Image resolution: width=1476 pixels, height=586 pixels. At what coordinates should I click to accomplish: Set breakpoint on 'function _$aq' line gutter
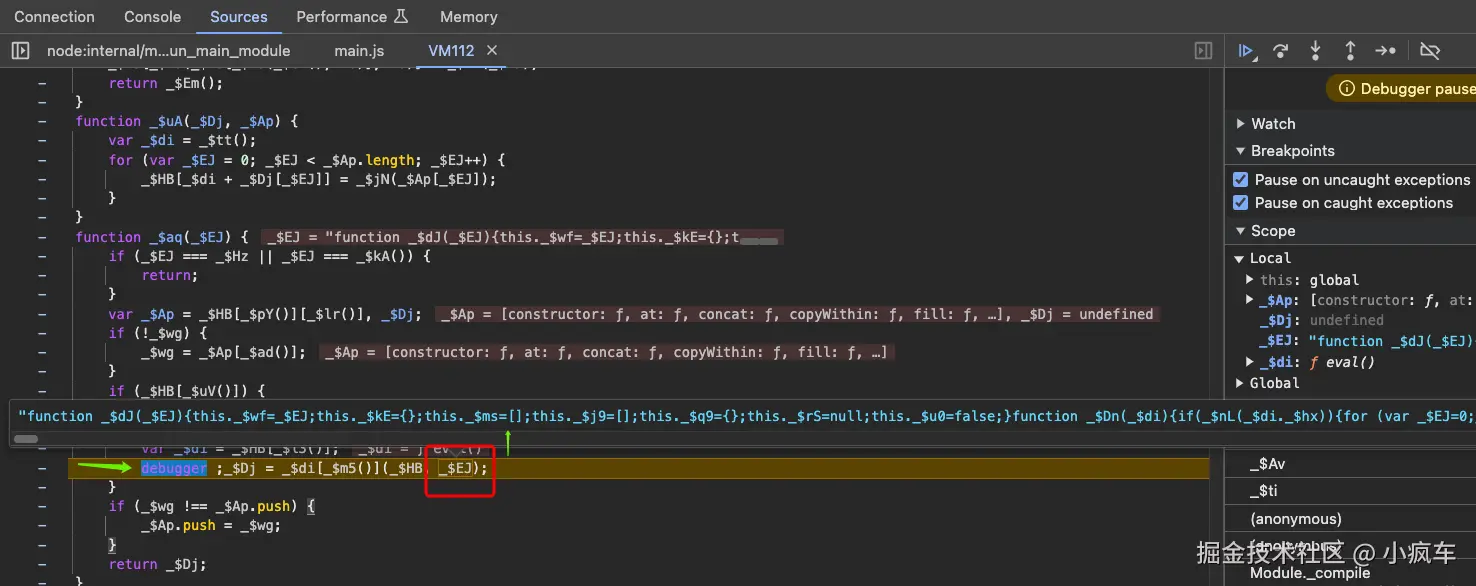[42, 237]
